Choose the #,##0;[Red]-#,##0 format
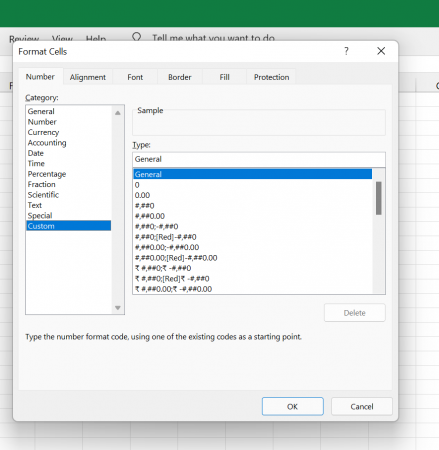This screenshot has height=450, width=439. pos(166,237)
